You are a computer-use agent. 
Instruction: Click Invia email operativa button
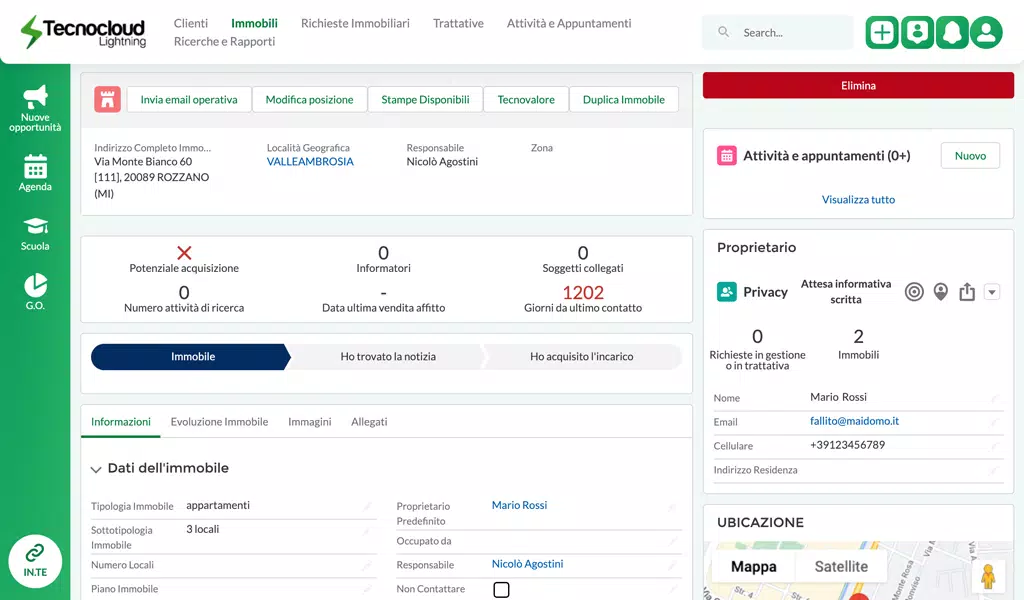pyautogui.click(x=189, y=99)
